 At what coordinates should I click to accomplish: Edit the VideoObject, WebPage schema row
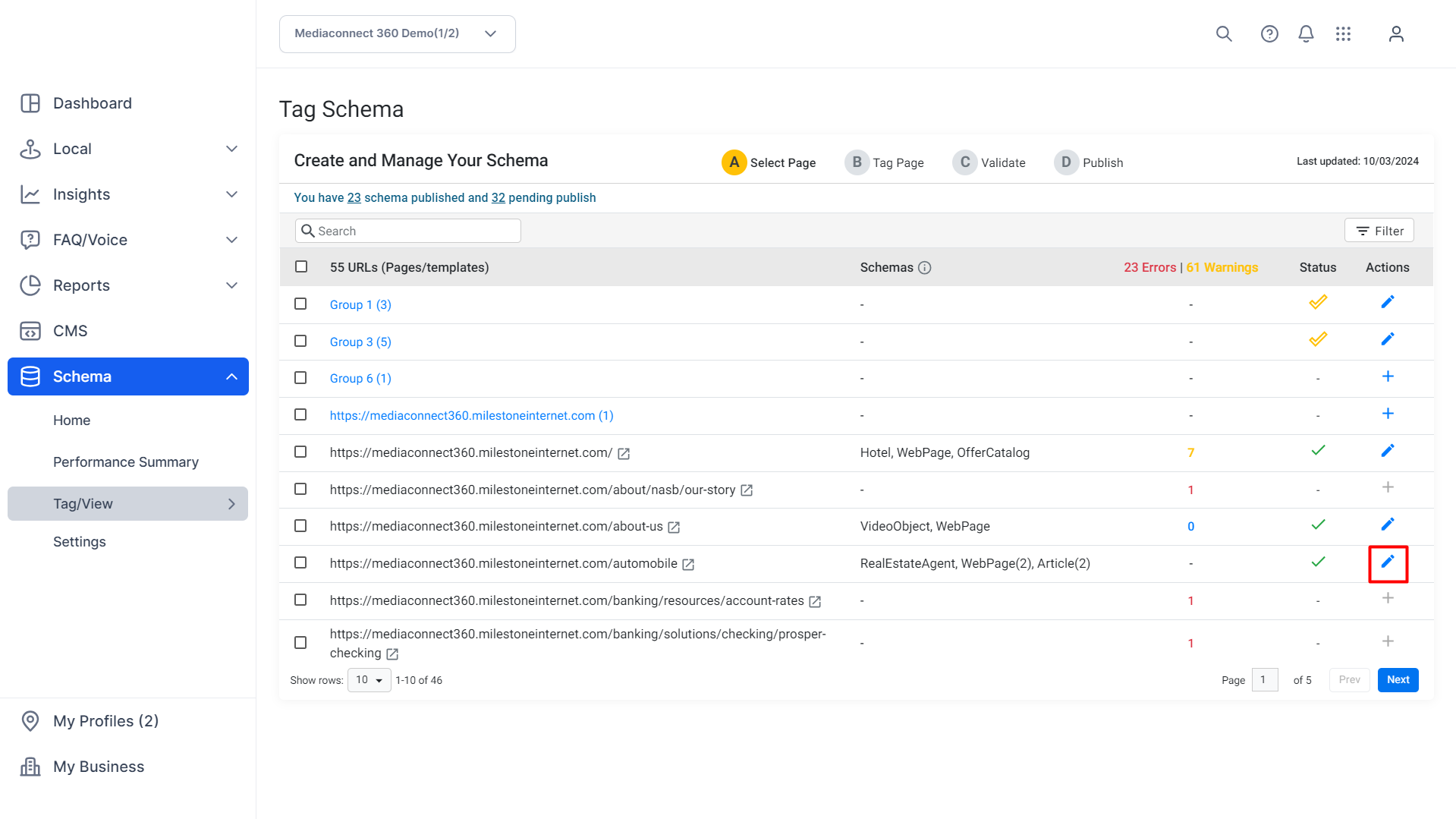click(x=1388, y=524)
